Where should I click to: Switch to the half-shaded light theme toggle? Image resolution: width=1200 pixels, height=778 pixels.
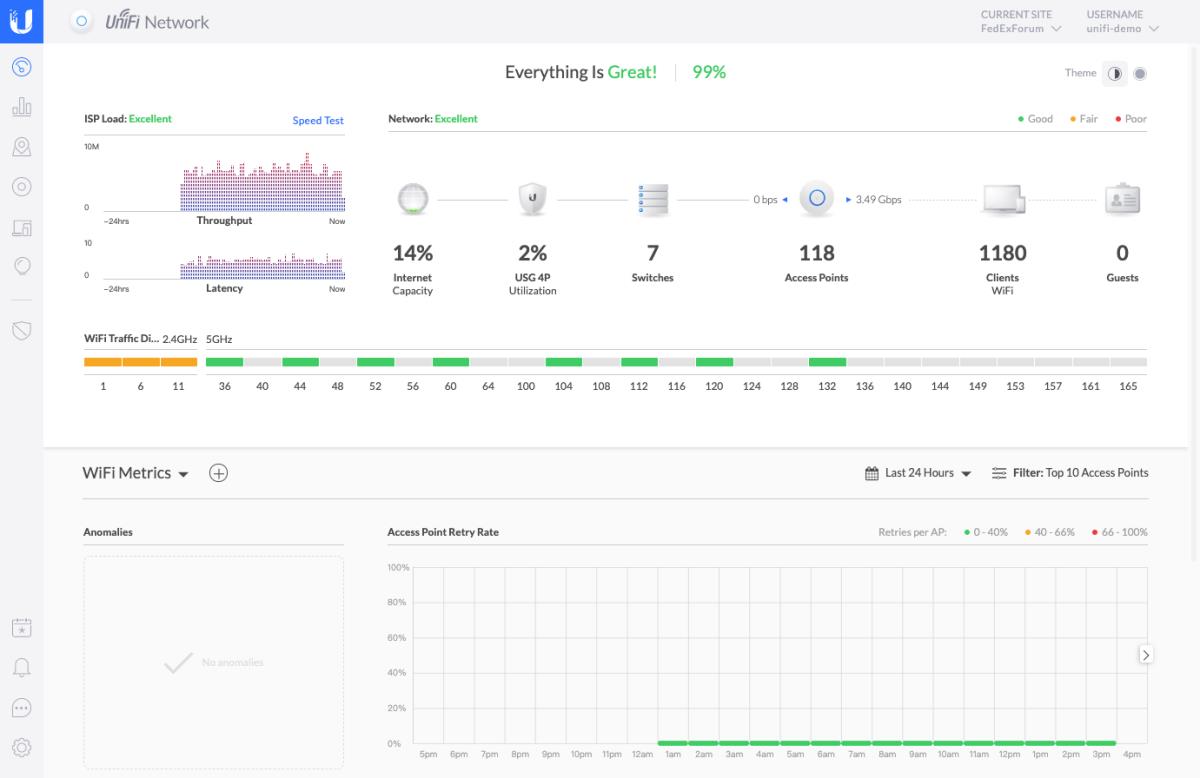[x=1114, y=73]
